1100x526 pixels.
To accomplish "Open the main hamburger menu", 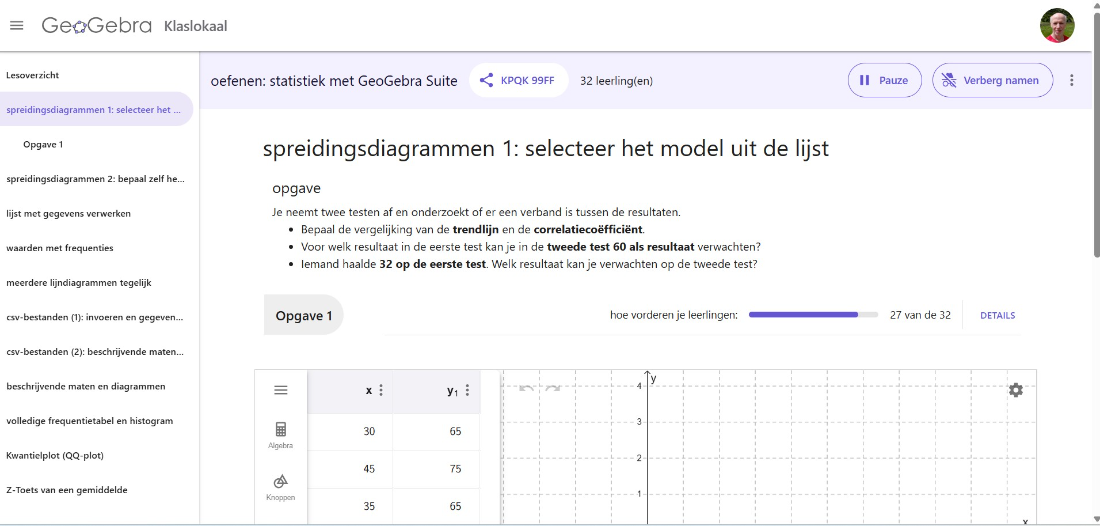I will (x=16, y=25).
